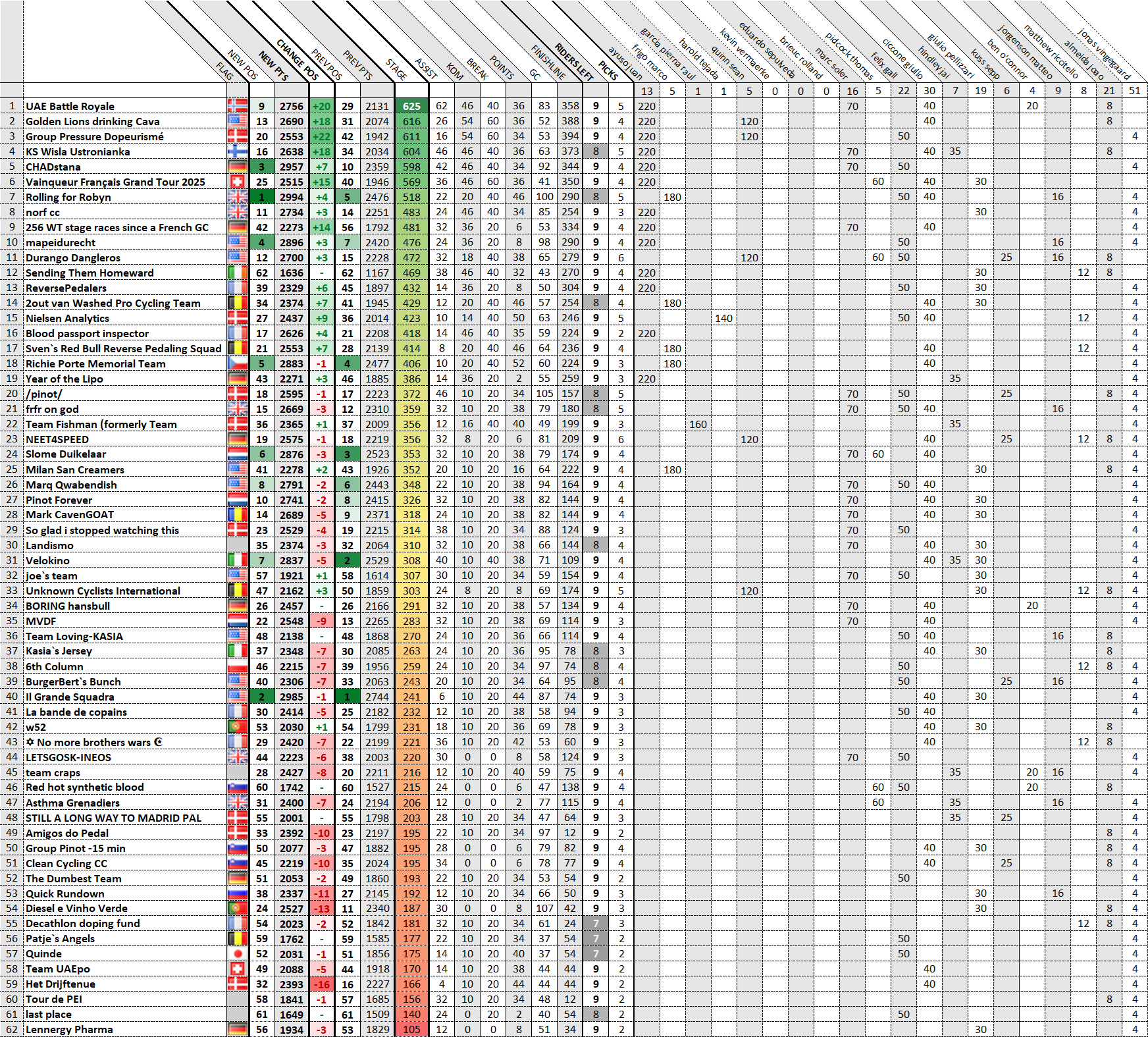Select the flag of Sending Them Homeward
Screen dimensions: 1148x1037
pos(238,273)
